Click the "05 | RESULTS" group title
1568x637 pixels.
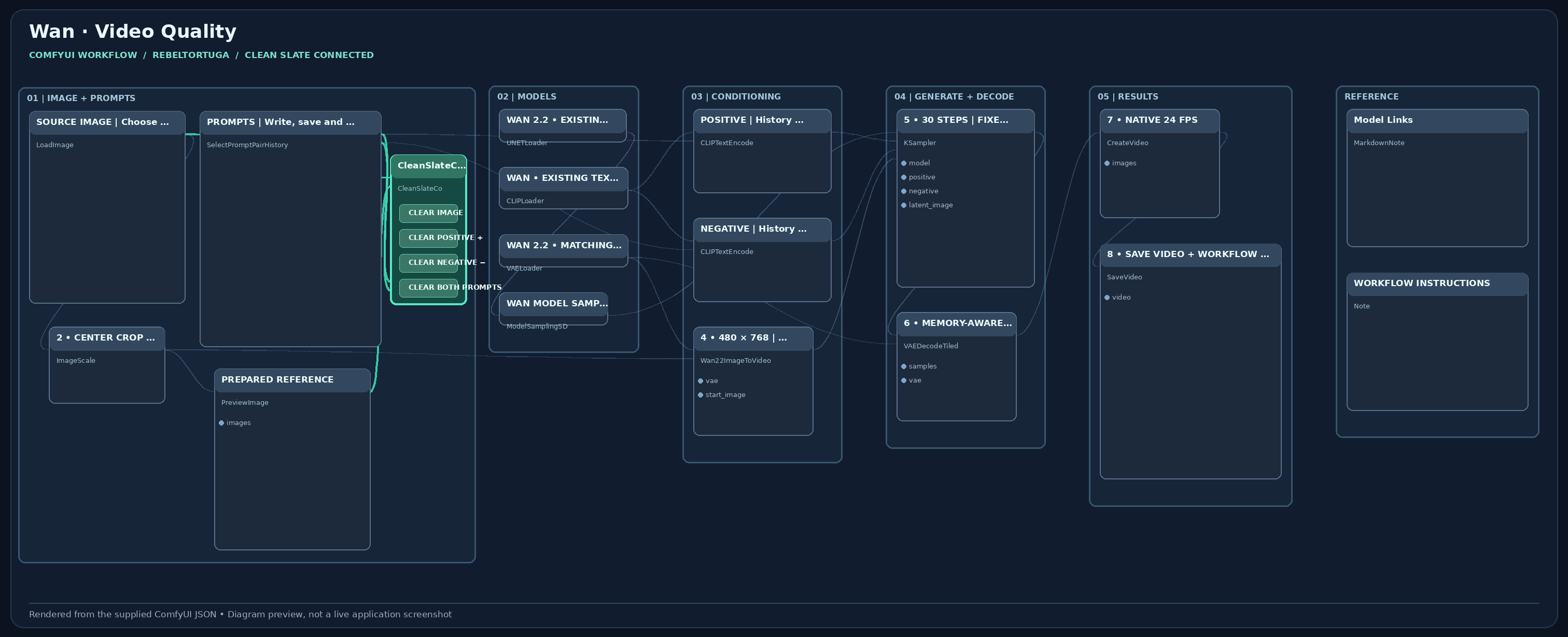pos(1128,97)
